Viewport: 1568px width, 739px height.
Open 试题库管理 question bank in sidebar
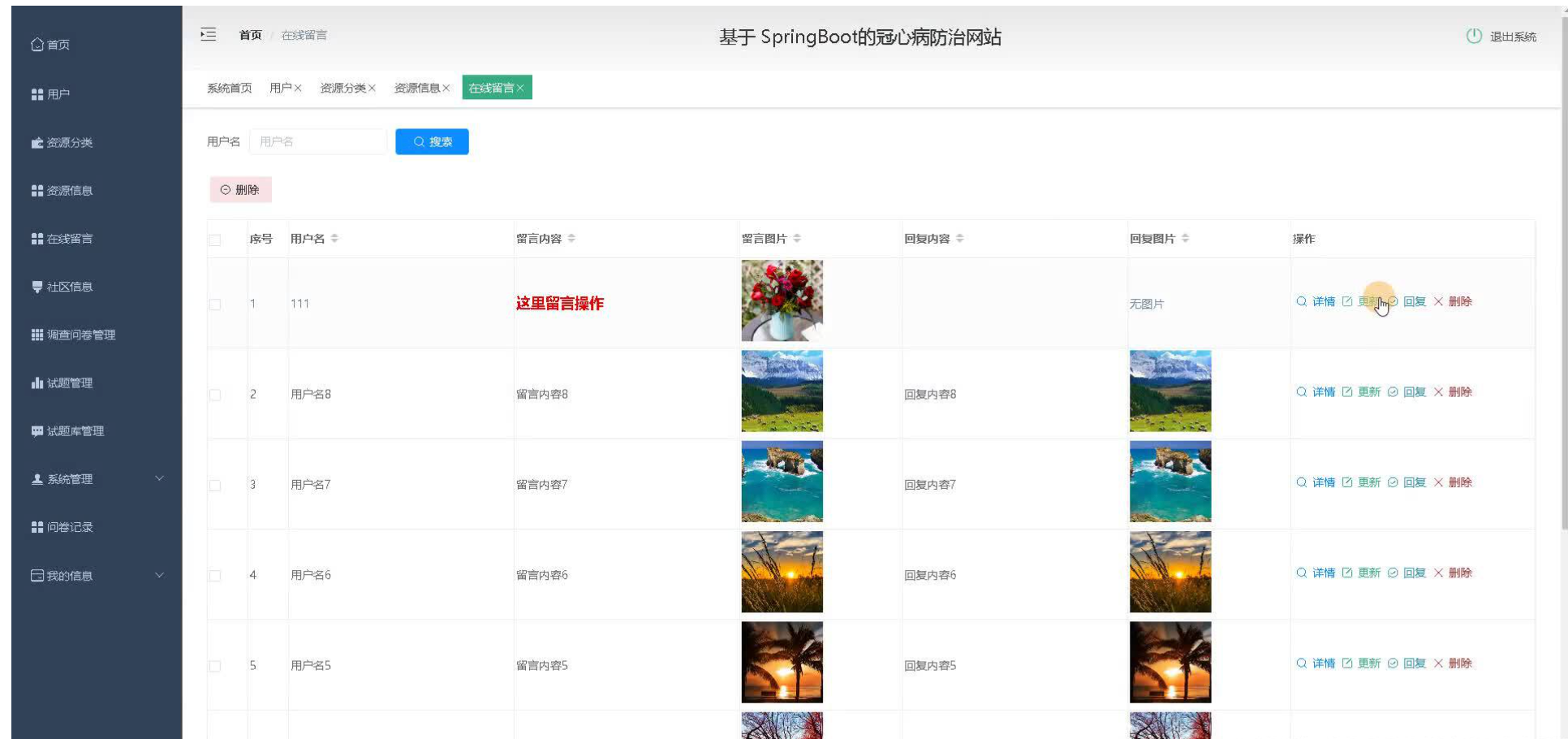point(67,431)
